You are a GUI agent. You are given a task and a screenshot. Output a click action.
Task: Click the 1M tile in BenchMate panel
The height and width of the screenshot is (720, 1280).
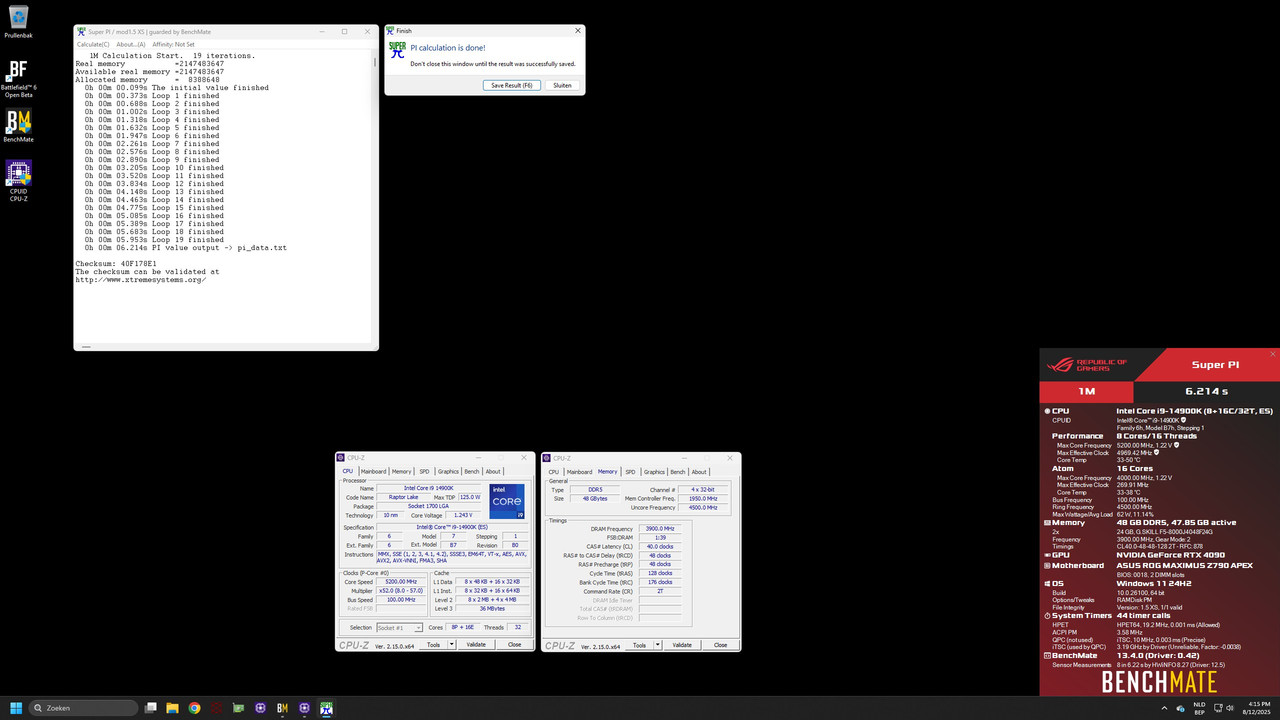tap(1086, 392)
